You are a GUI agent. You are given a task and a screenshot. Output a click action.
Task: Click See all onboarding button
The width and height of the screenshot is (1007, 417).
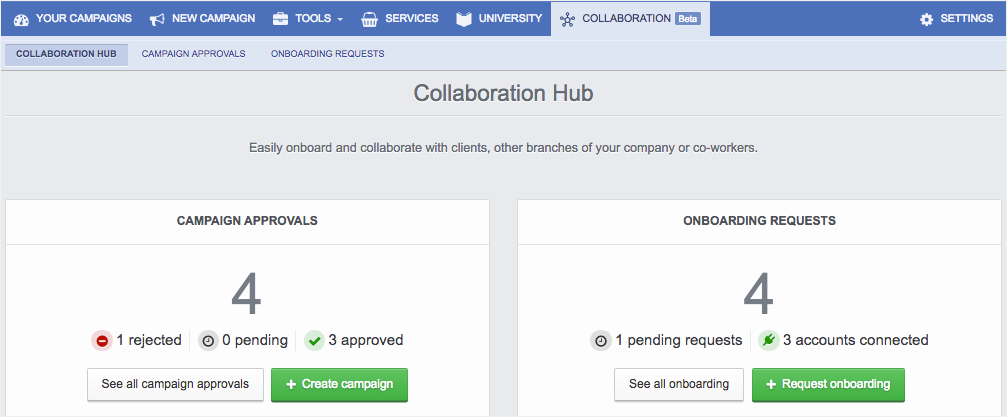click(x=679, y=385)
